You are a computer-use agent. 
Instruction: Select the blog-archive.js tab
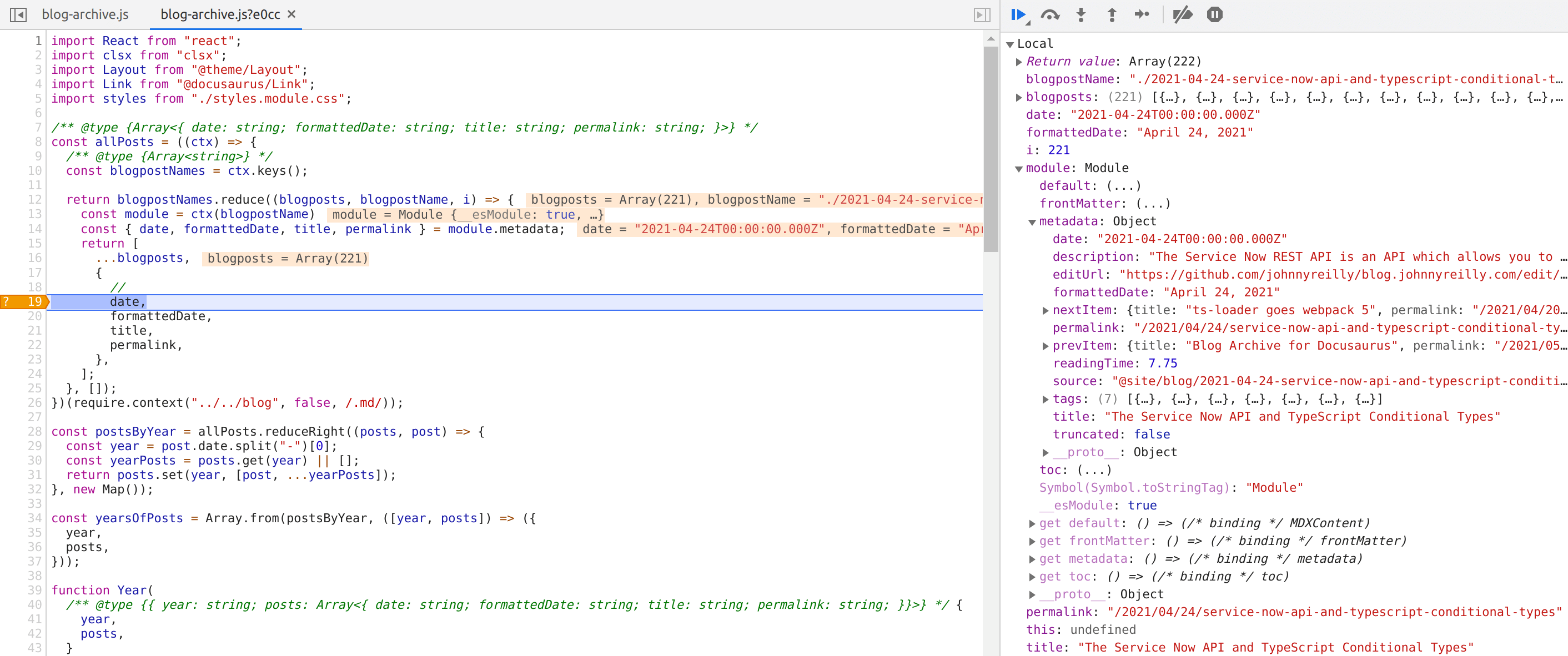point(85,13)
